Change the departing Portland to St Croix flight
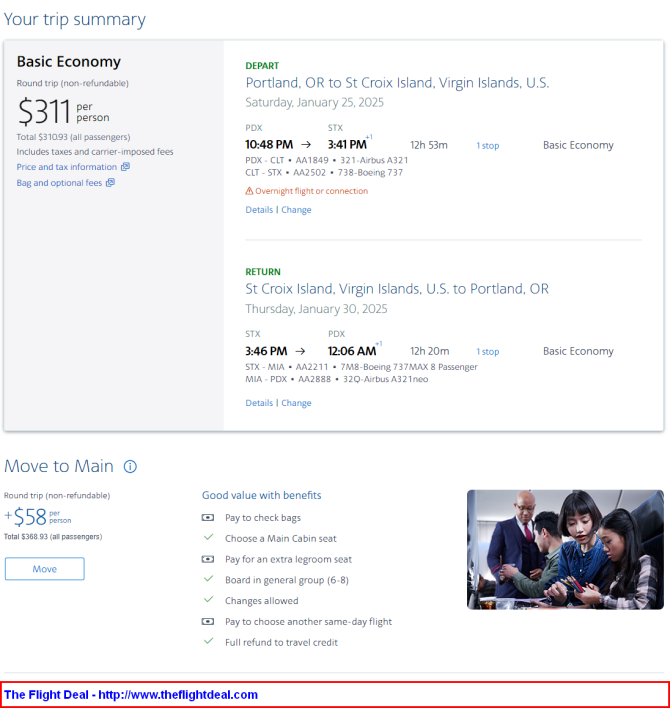The height and width of the screenshot is (708, 670). 296,210
